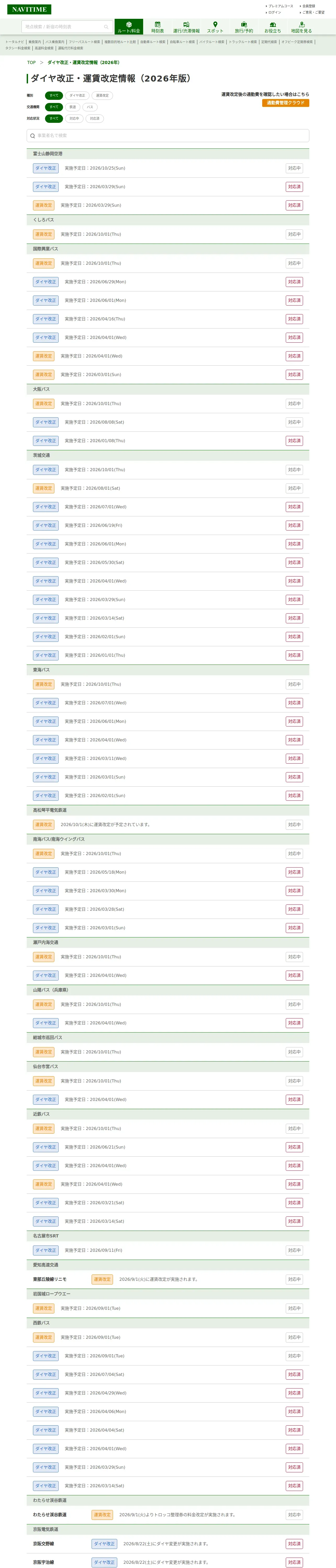Open the 乗換案内 sub-menu link

pos(35,42)
